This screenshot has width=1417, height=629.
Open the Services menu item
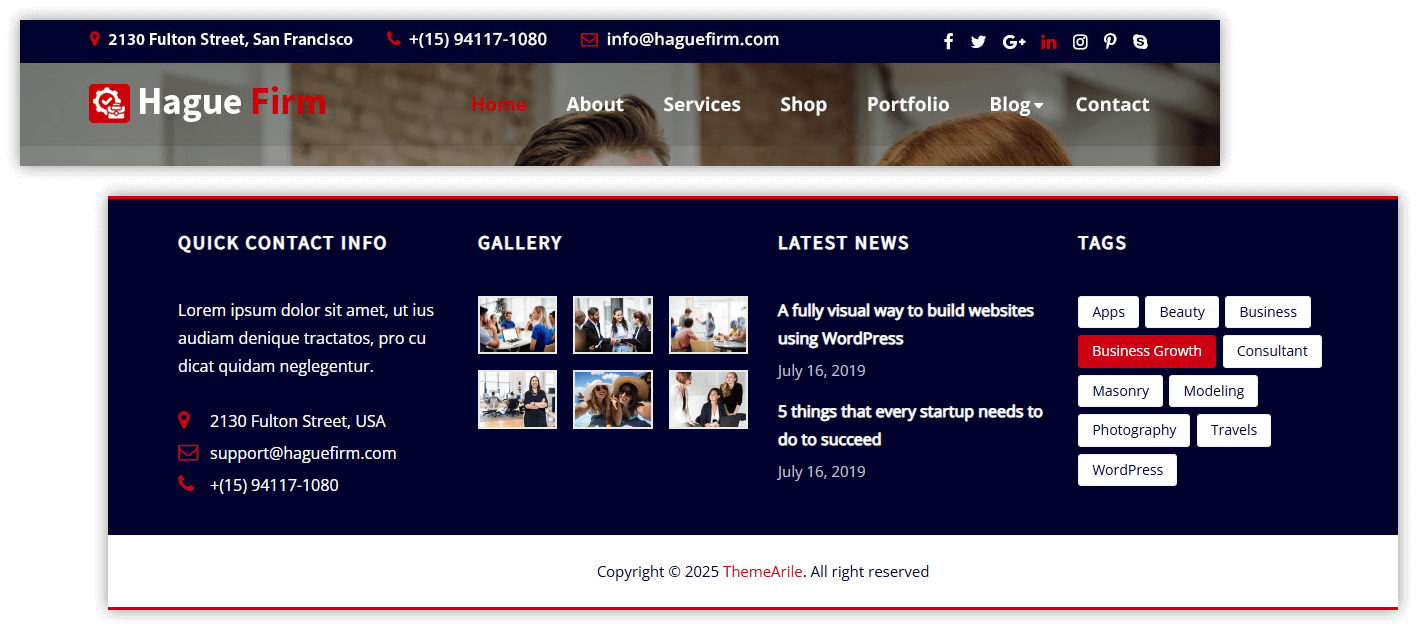(701, 105)
